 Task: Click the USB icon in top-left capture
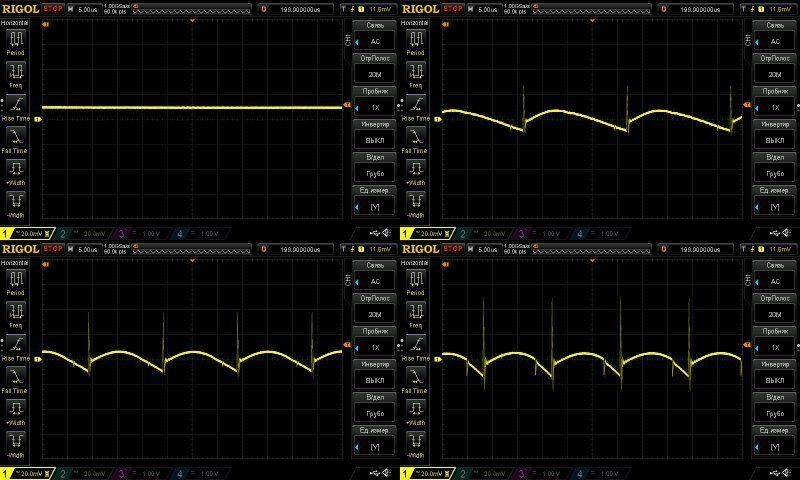tap(375, 233)
